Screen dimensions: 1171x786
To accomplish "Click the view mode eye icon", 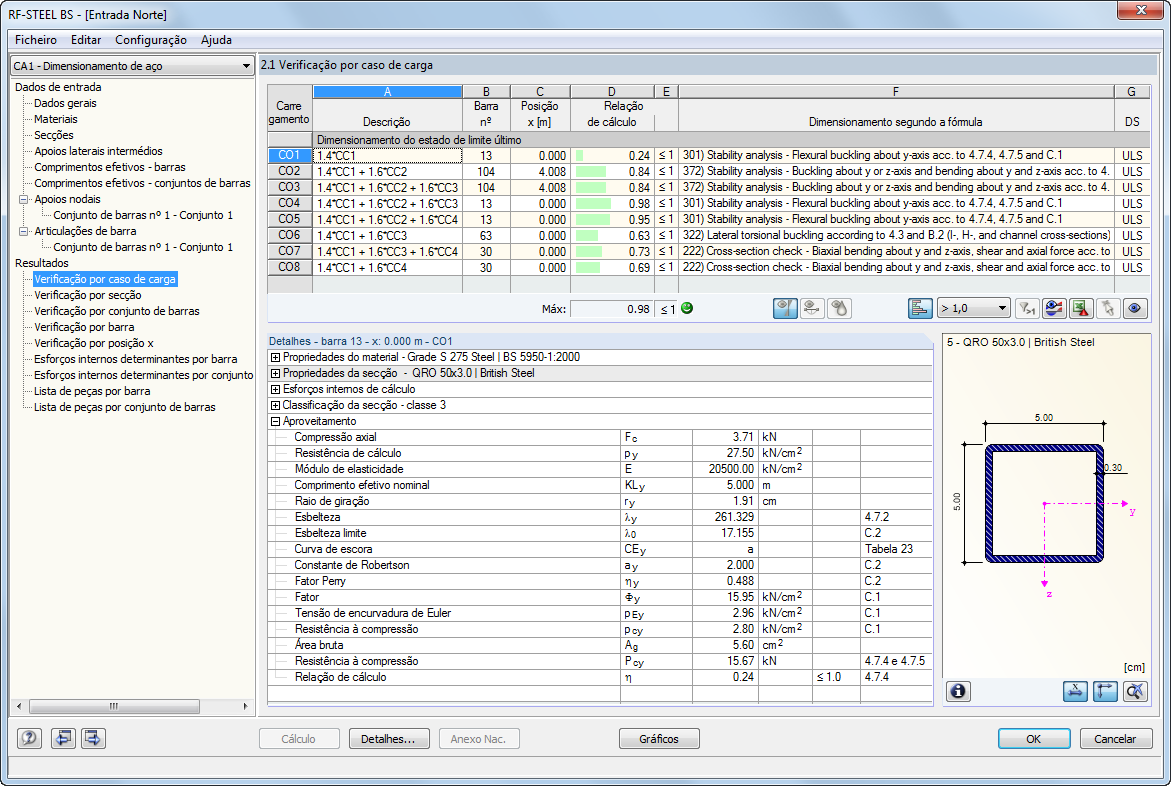I will click(x=1135, y=309).
